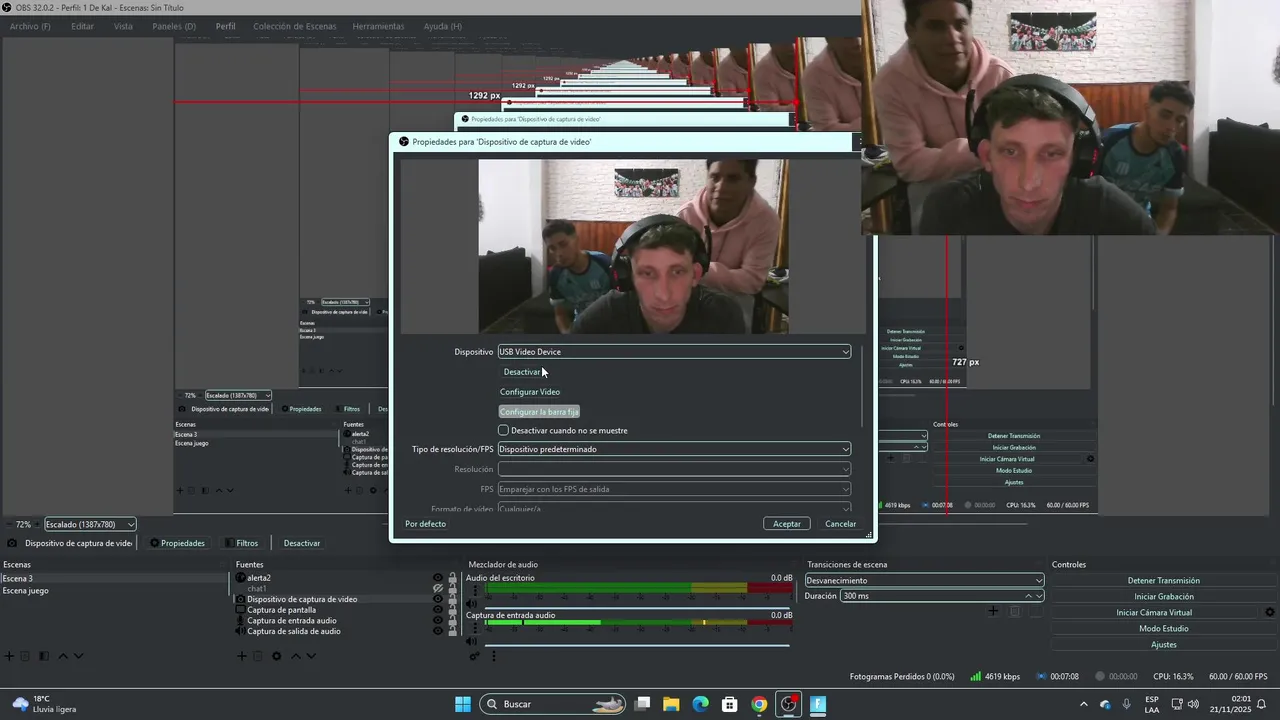The height and width of the screenshot is (720, 1280).
Task: Open Windows Start menu
Action: coord(463,704)
